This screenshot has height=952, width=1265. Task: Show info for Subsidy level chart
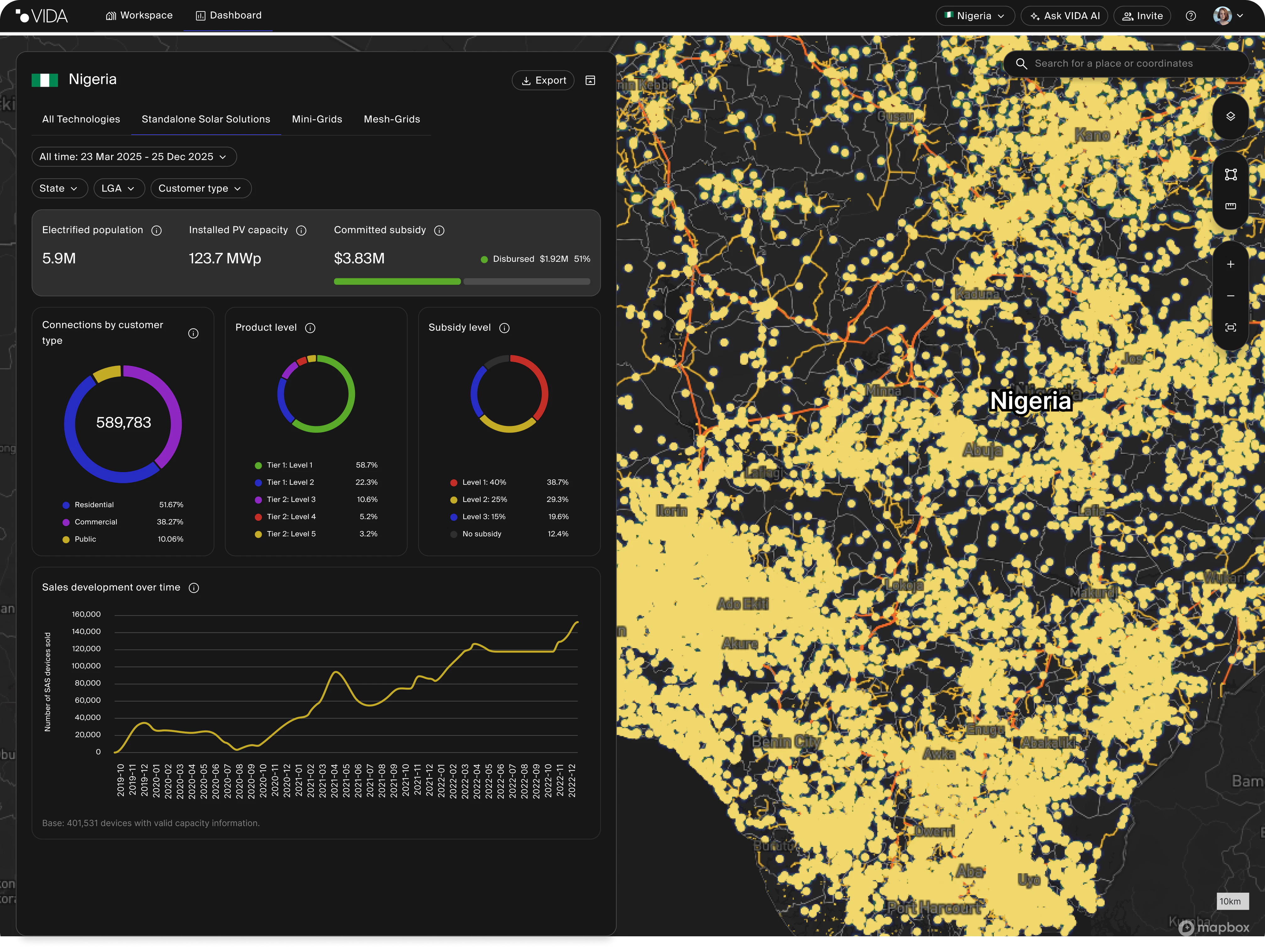[x=504, y=328]
